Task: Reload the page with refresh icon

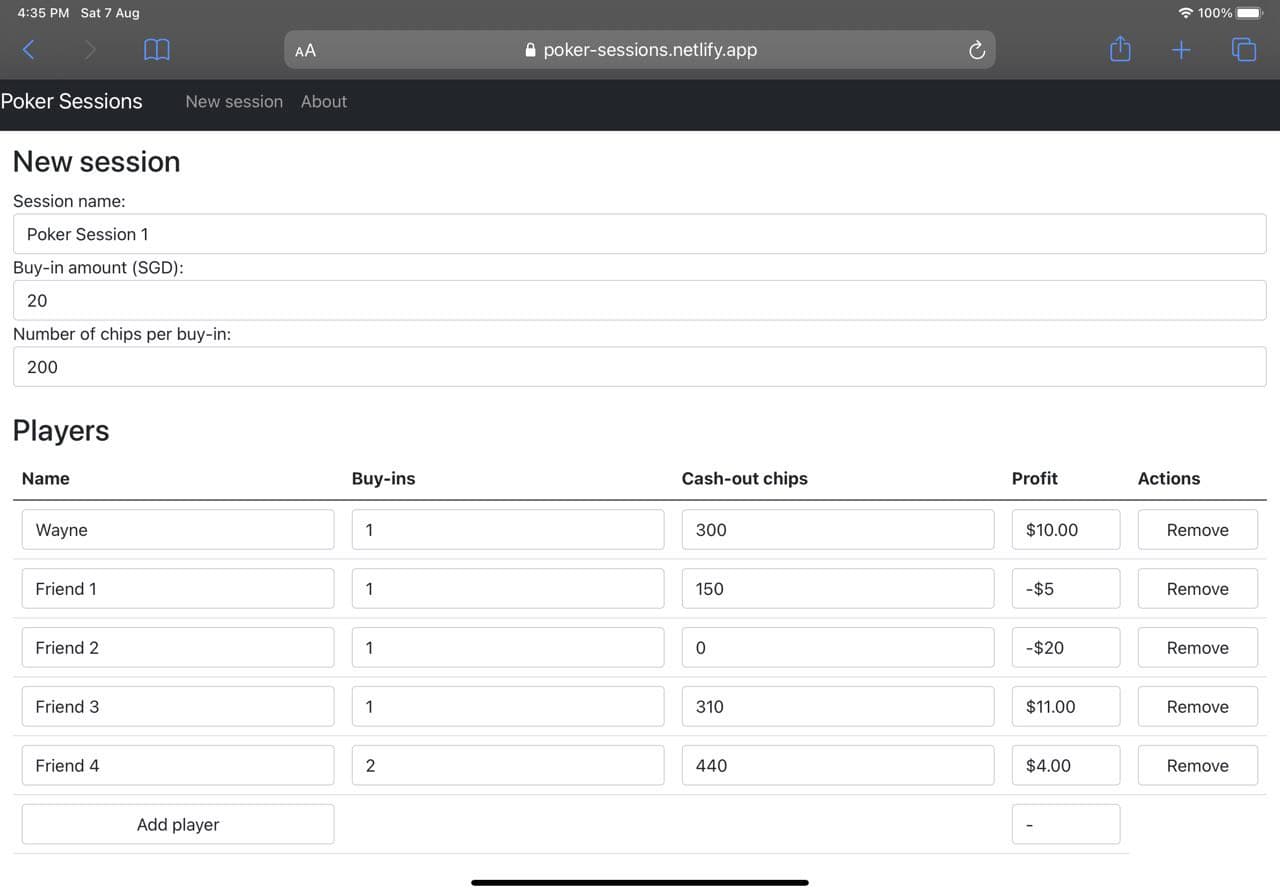Action: (977, 50)
